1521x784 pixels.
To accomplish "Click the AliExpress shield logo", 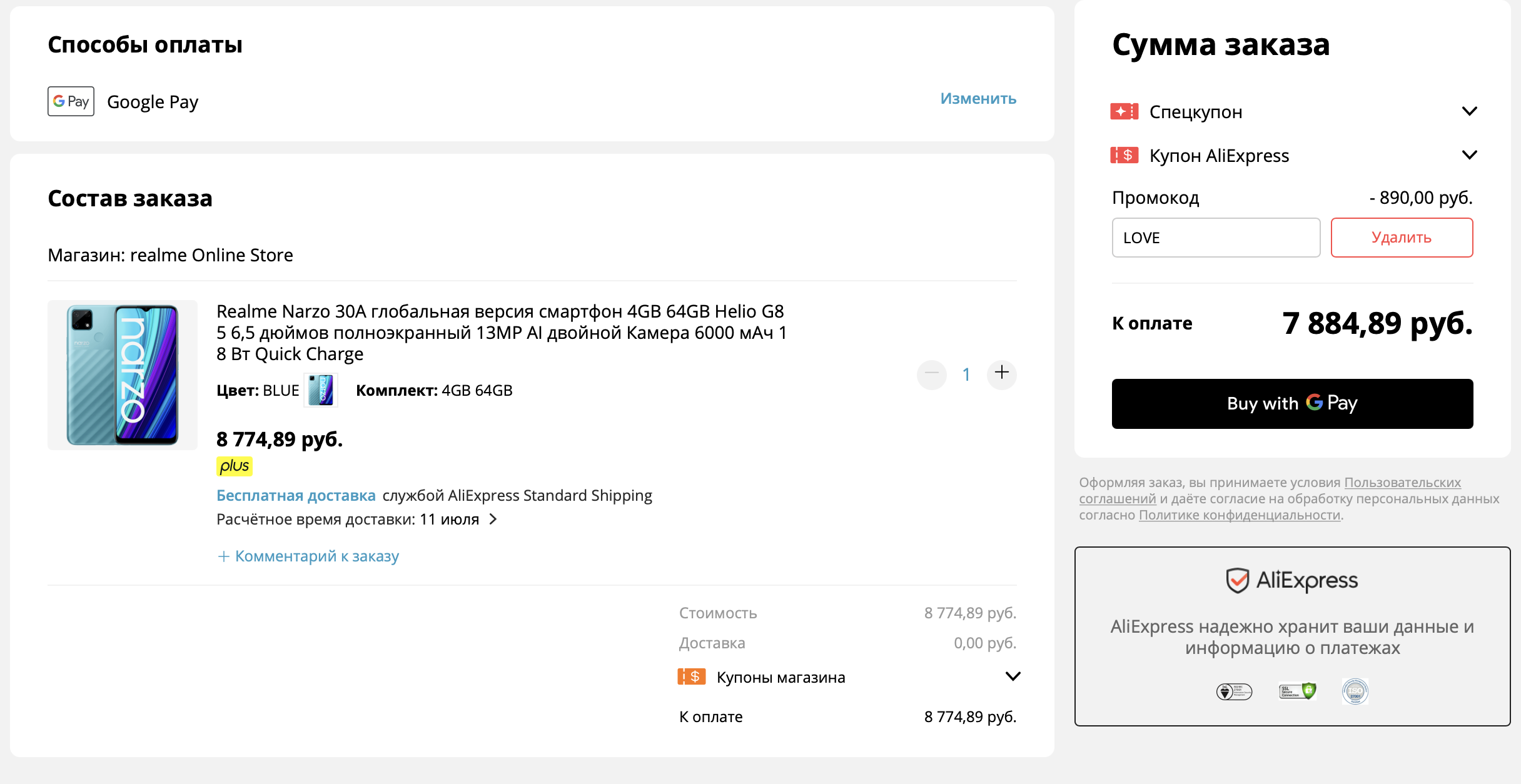I will pos(1237,580).
